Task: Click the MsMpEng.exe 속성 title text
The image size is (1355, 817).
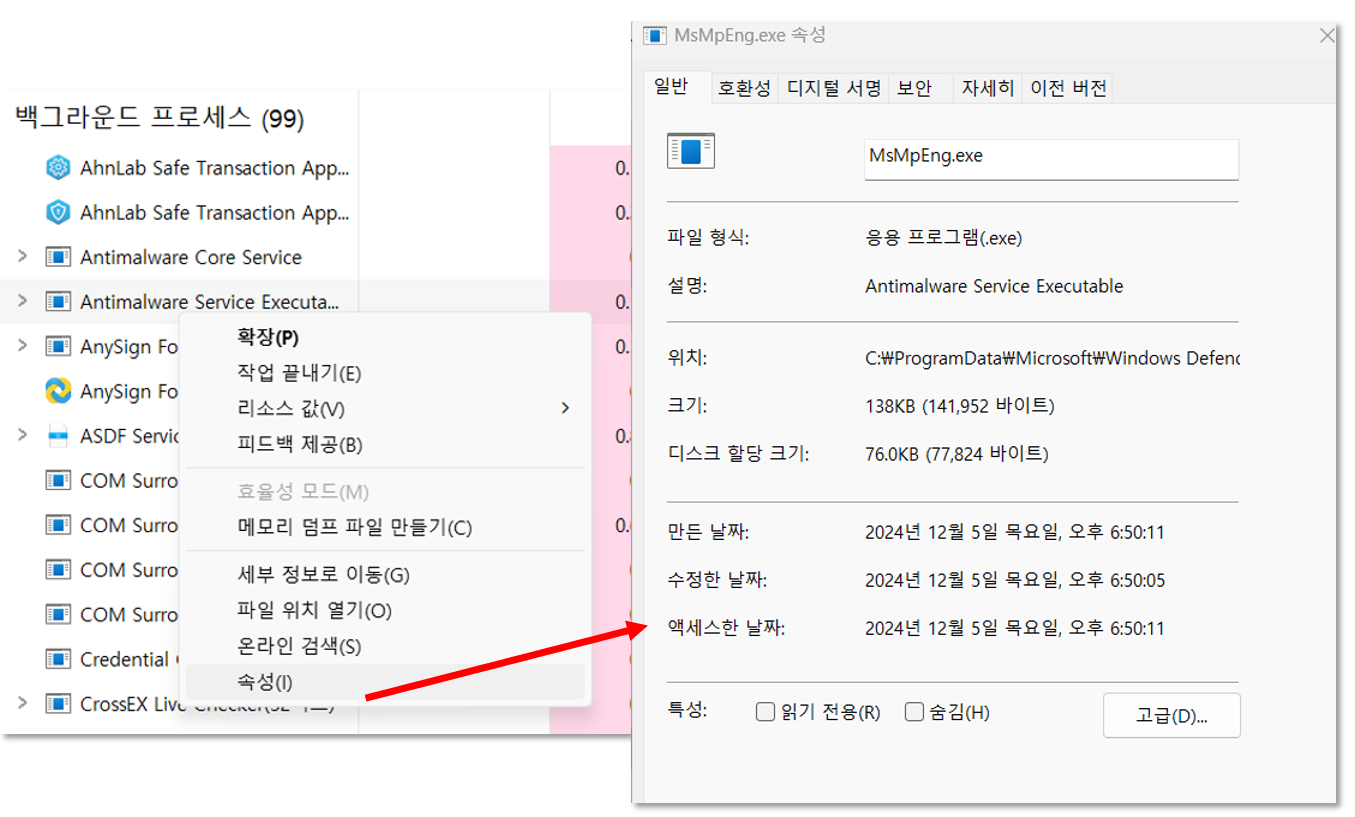Action: (750, 36)
